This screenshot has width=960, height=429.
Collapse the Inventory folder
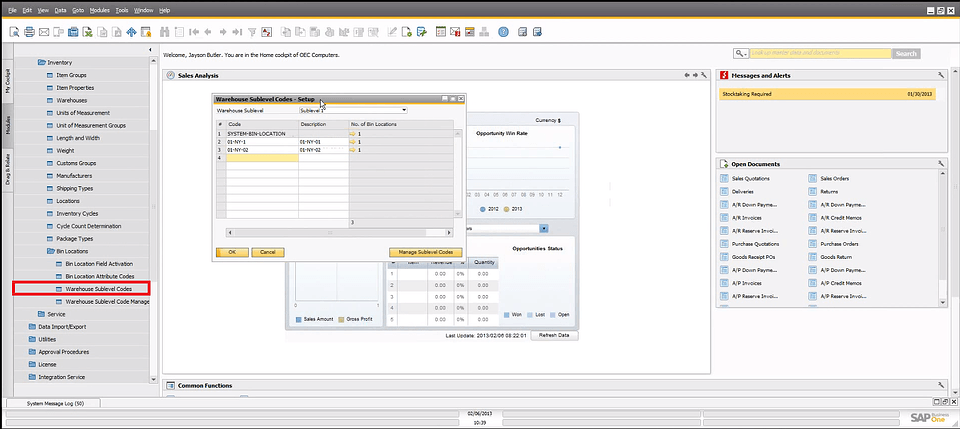point(42,62)
